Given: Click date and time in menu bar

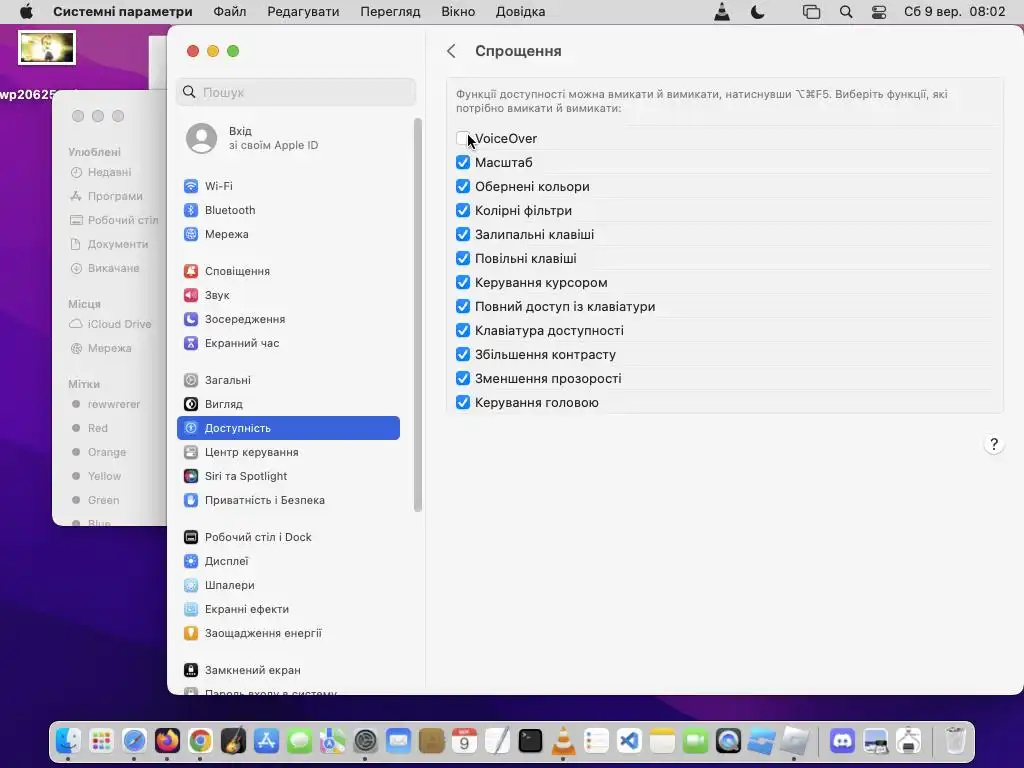Looking at the screenshot, I should coord(954,12).
